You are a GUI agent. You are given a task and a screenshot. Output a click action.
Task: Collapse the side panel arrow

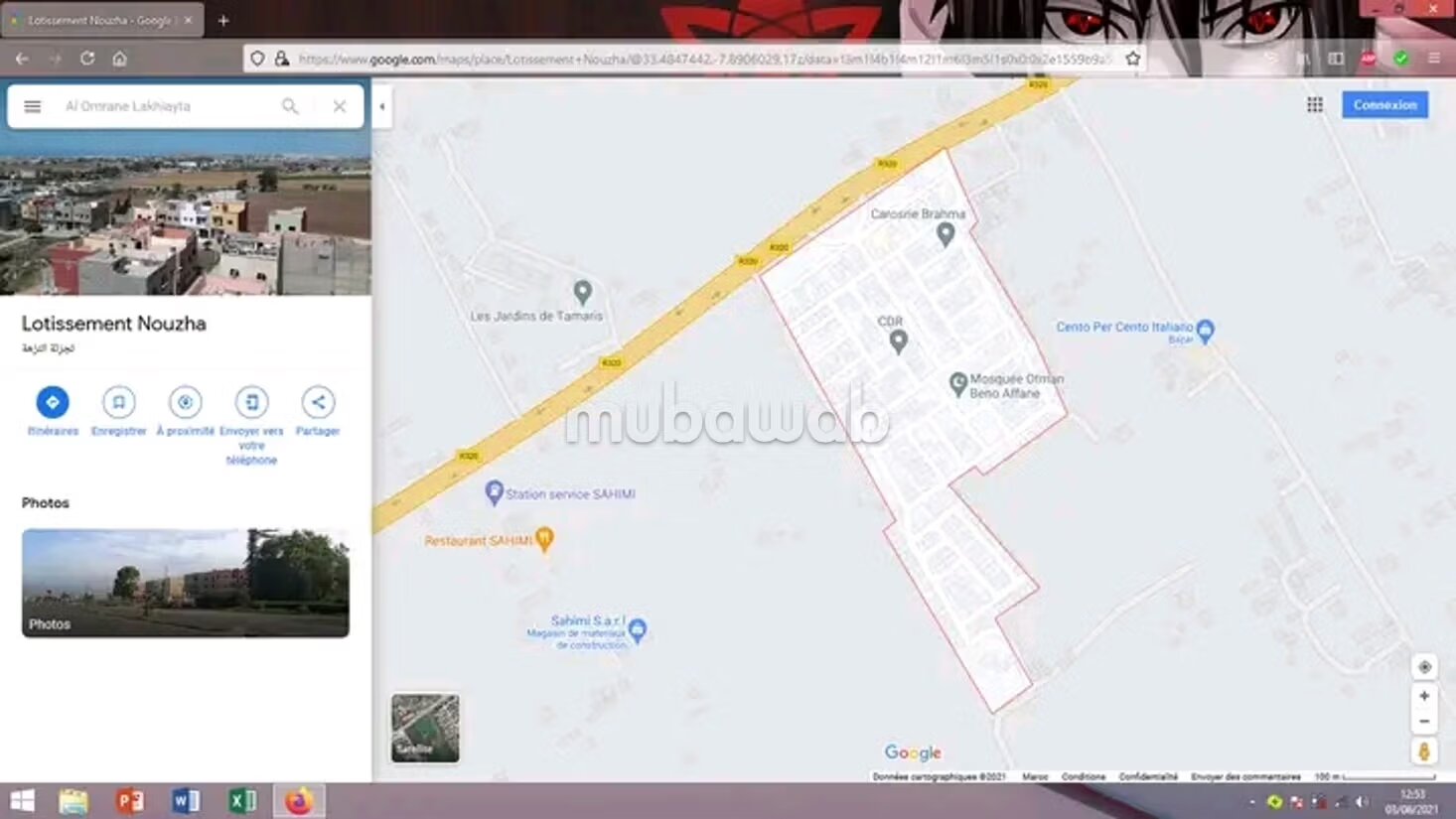click(x=382, y=107)
